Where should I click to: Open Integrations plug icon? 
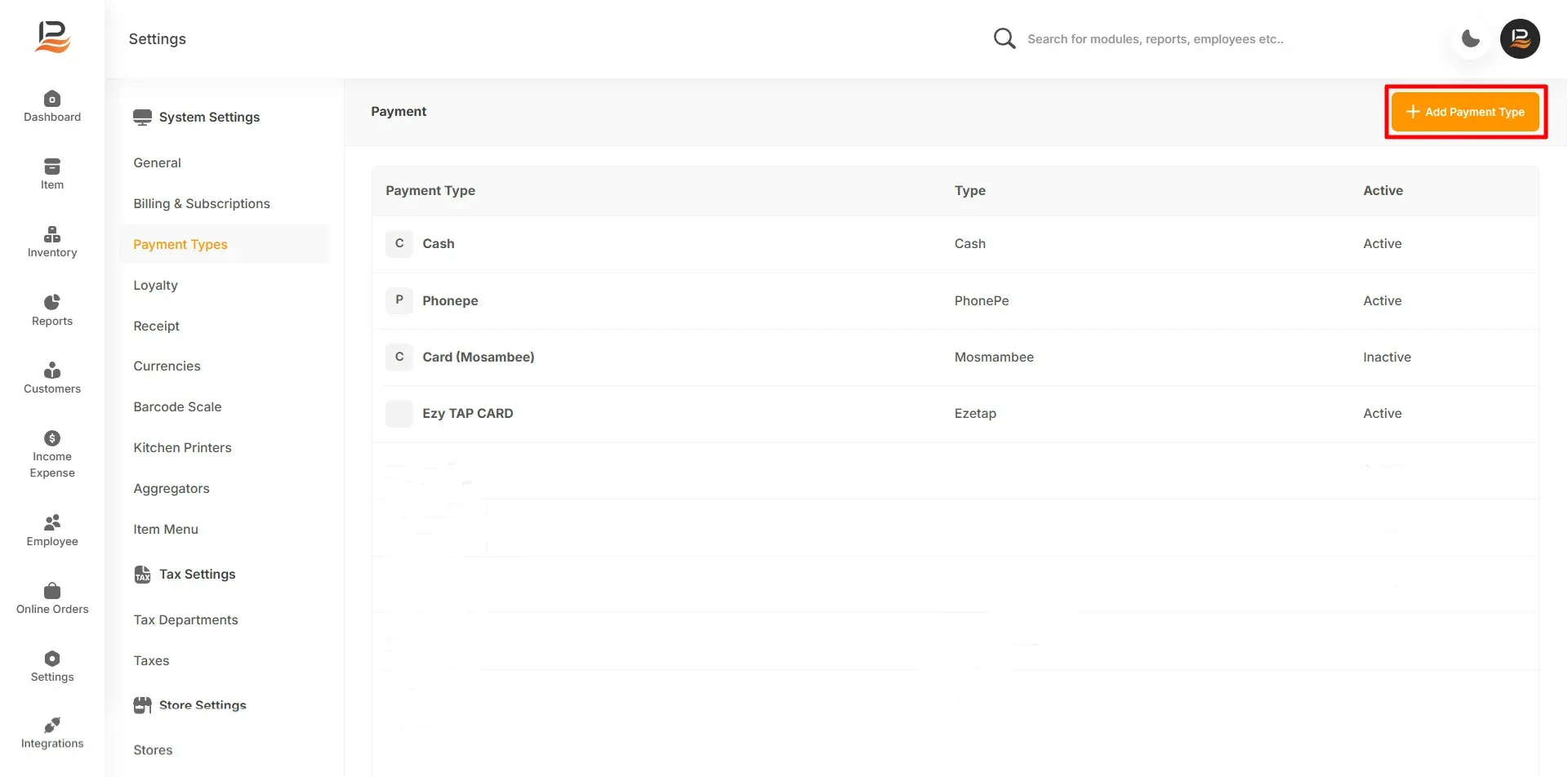point(52,725)
